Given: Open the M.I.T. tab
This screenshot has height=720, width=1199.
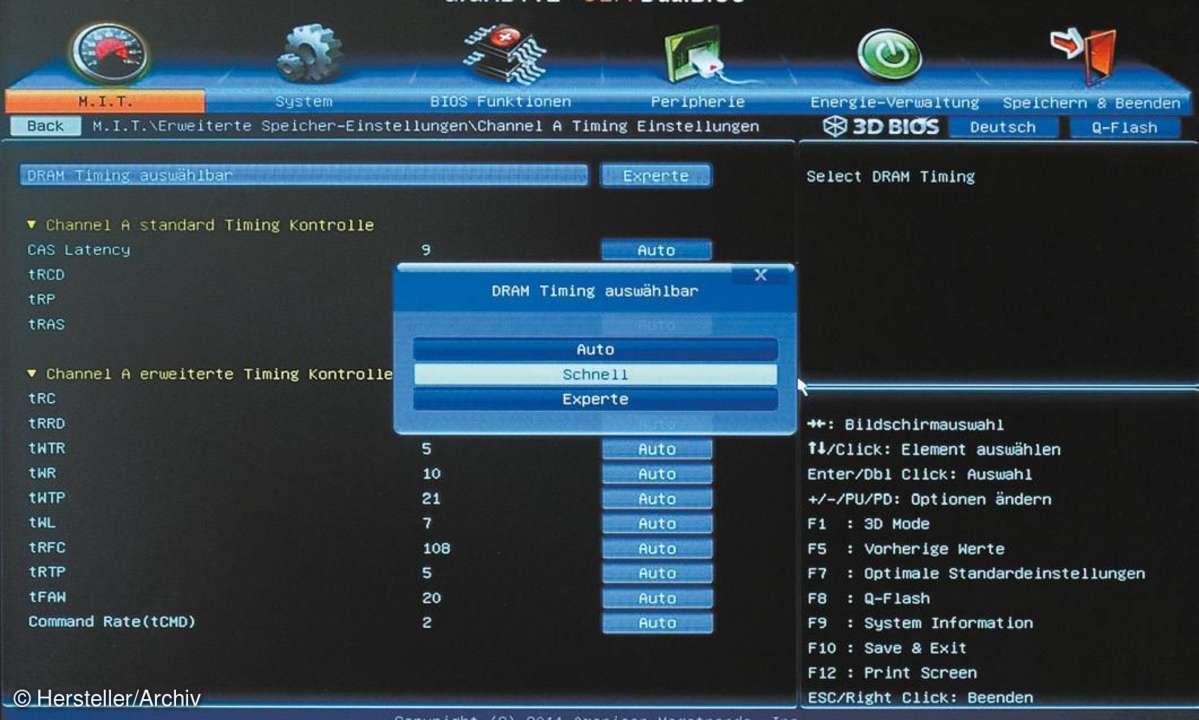Looking at the screenshot, I should point(105,101).
